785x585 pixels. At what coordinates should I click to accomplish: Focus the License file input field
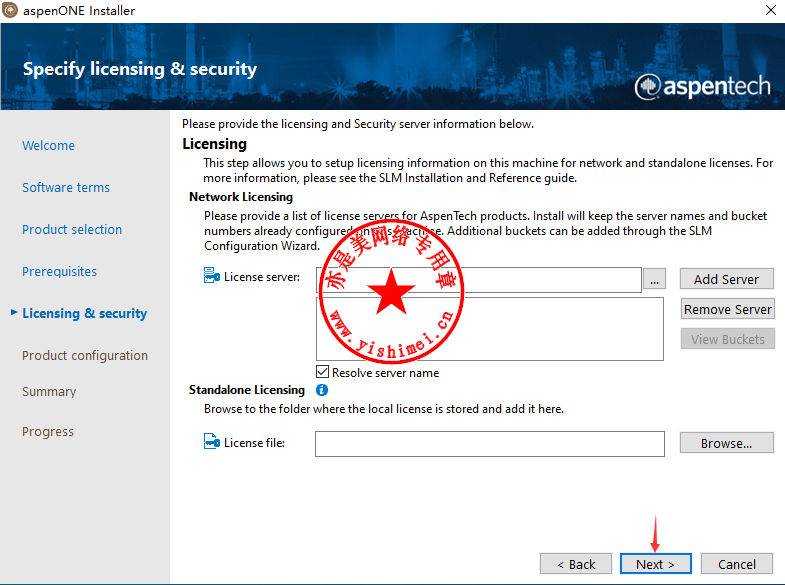click(490, 444)
